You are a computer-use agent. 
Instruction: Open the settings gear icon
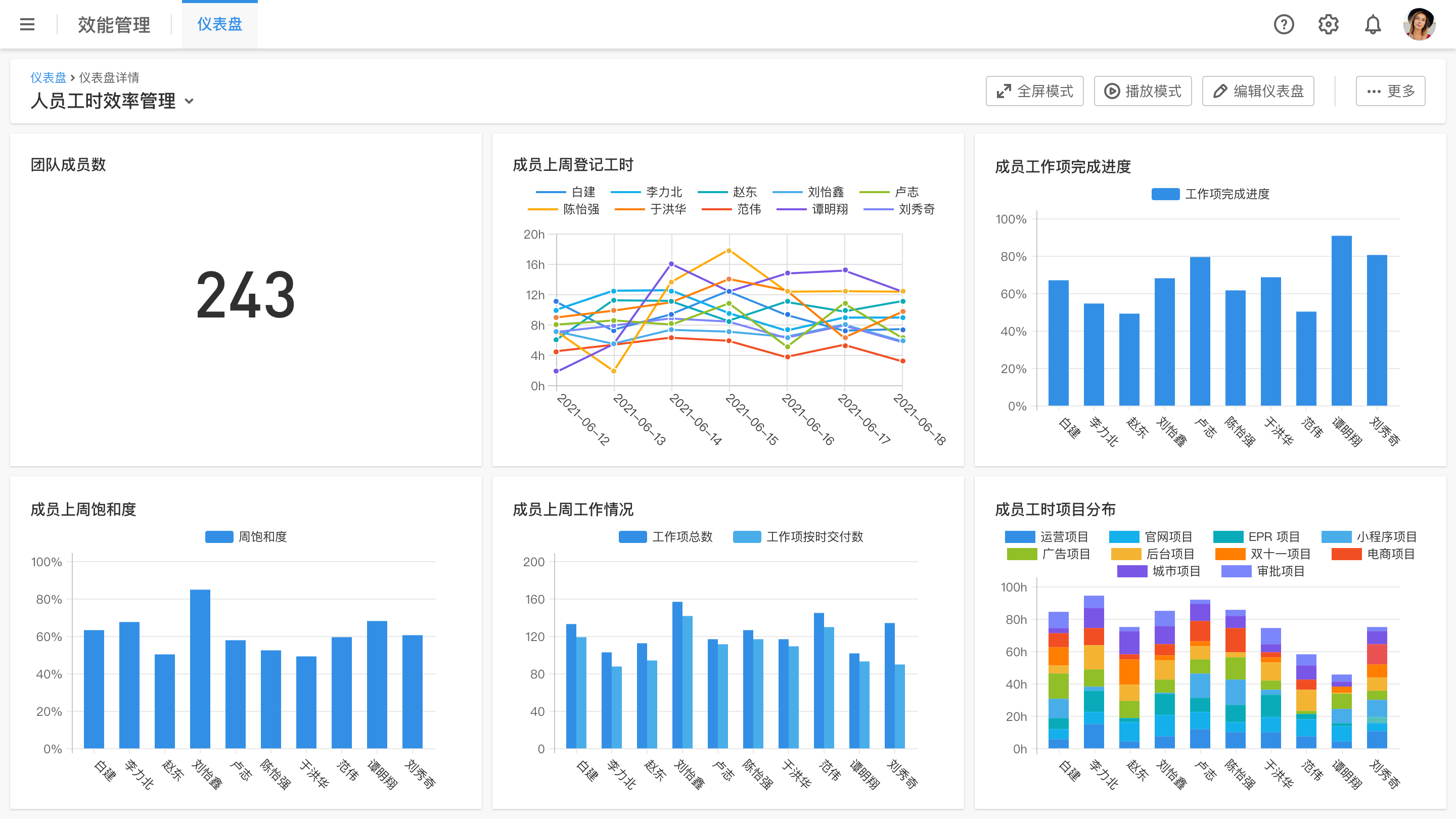pyautogui.click(x=1328, y=24)
